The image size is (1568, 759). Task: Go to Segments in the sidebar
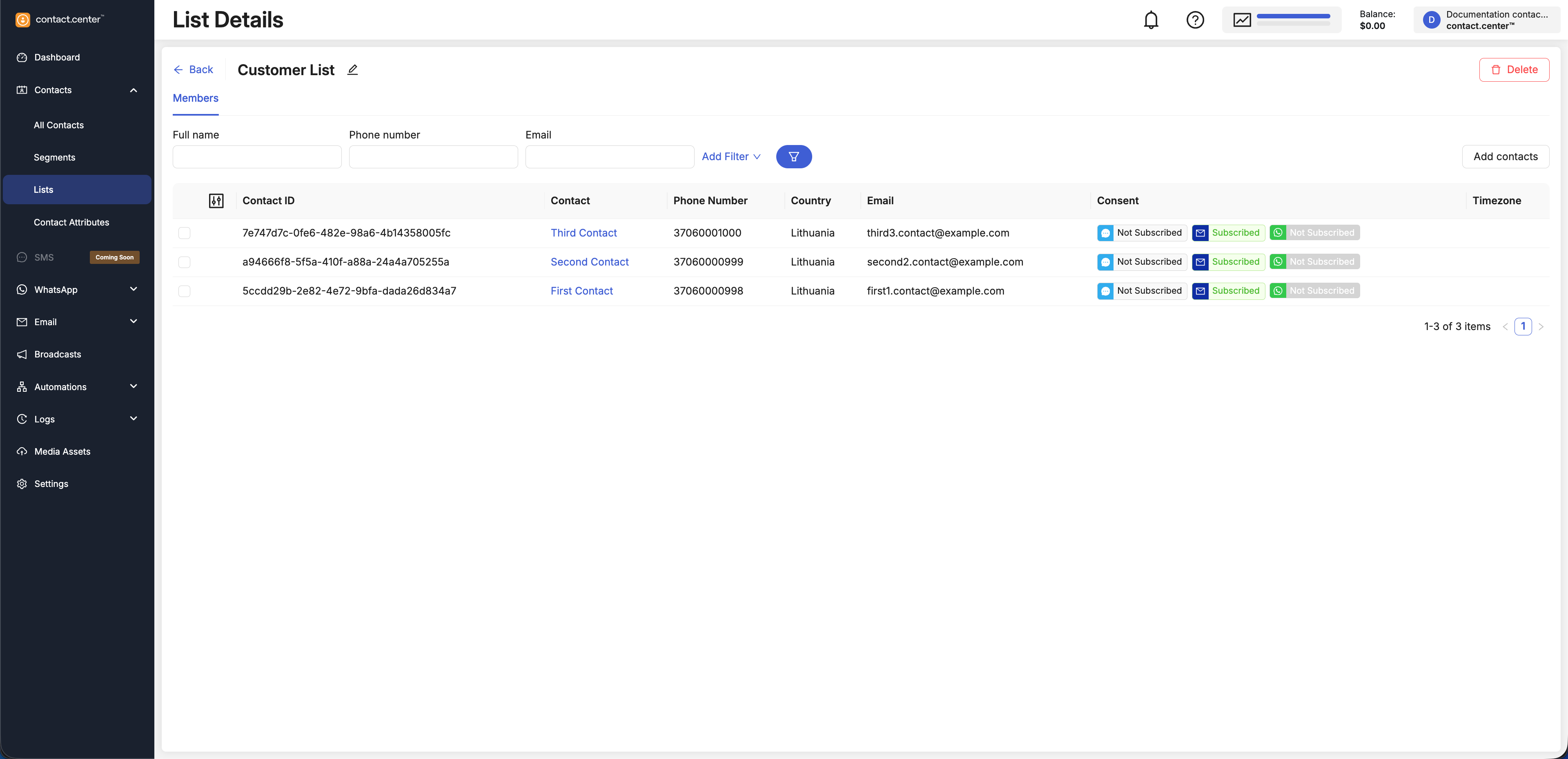55,157
